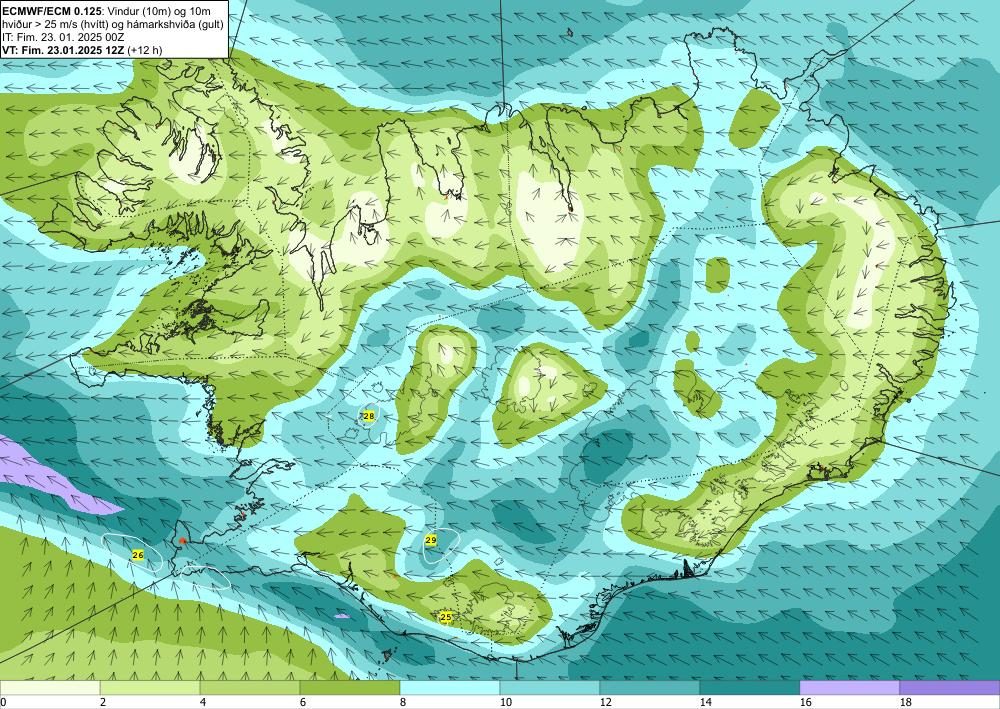1000x709 pixels.
Task: Click the legend scale value 4
Action: tap(203, 703)
